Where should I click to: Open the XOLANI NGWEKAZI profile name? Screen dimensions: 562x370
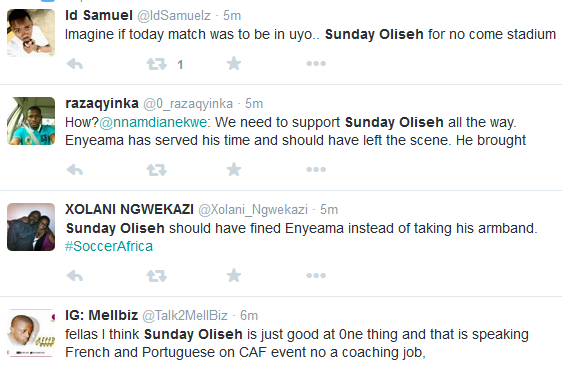[129, 209]
